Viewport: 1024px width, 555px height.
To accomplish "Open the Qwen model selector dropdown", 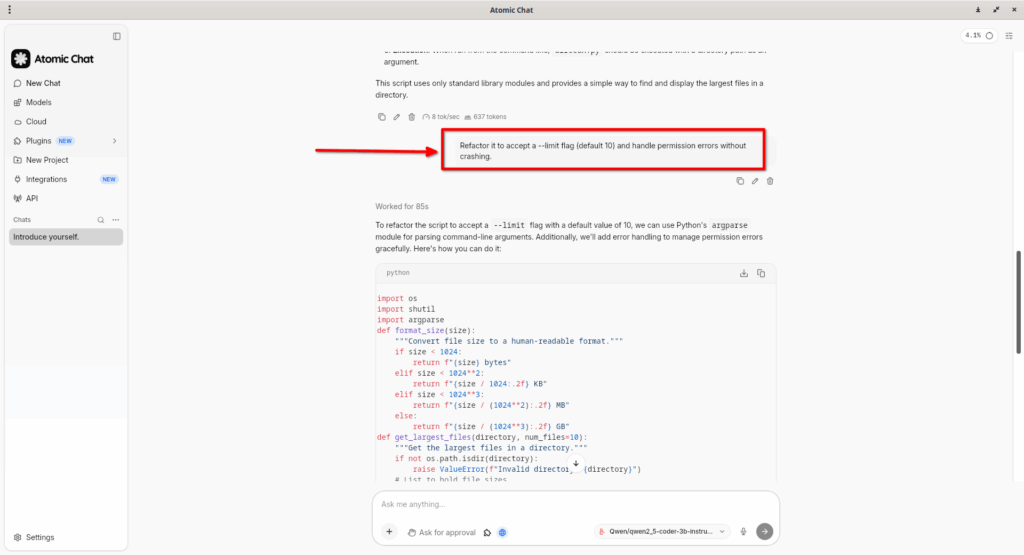I will pyautogui.click(x=662, y=531).
